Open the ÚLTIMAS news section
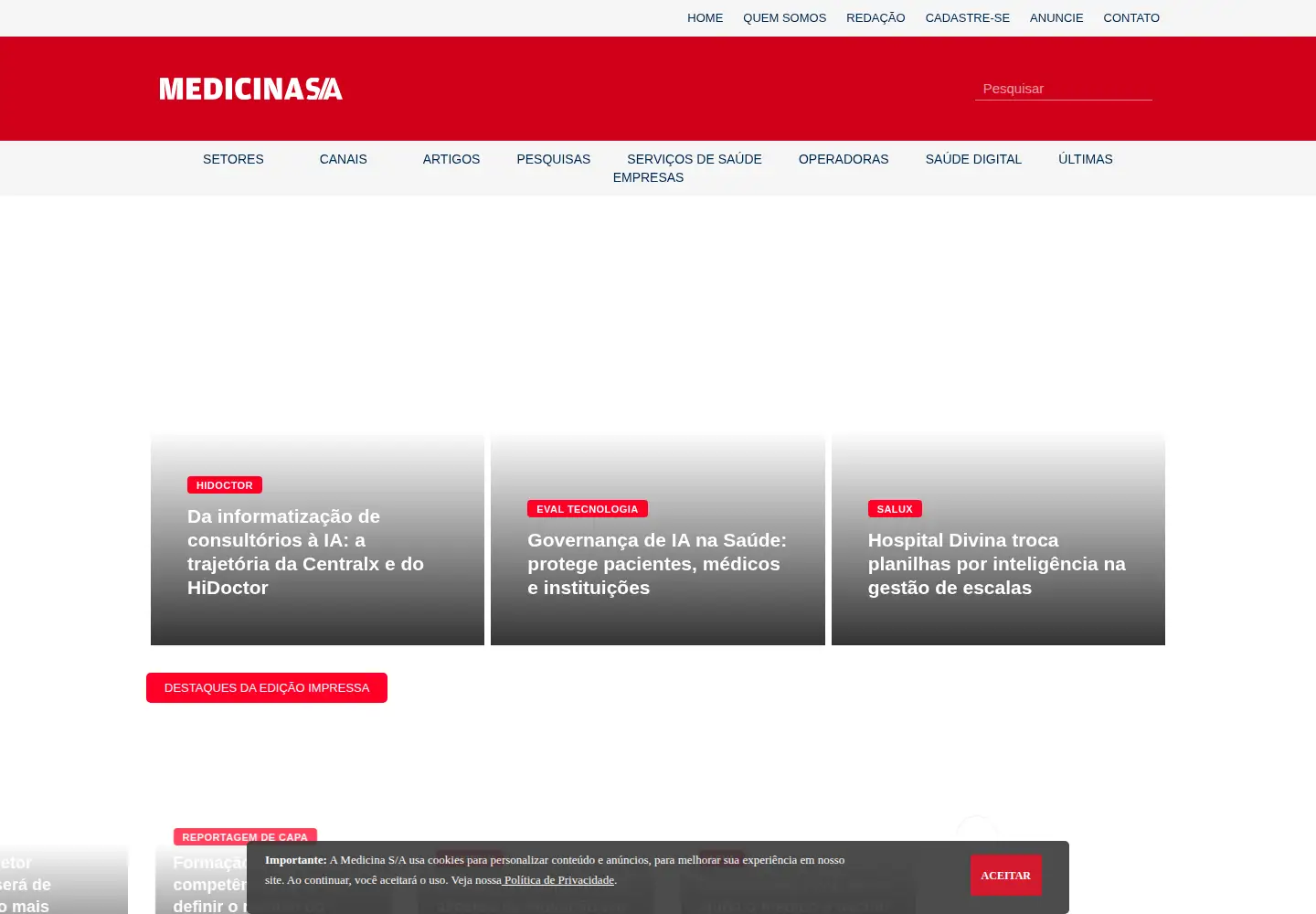Image resolution: width=1316 pixels, height=914 pixels. (1086, 159)
